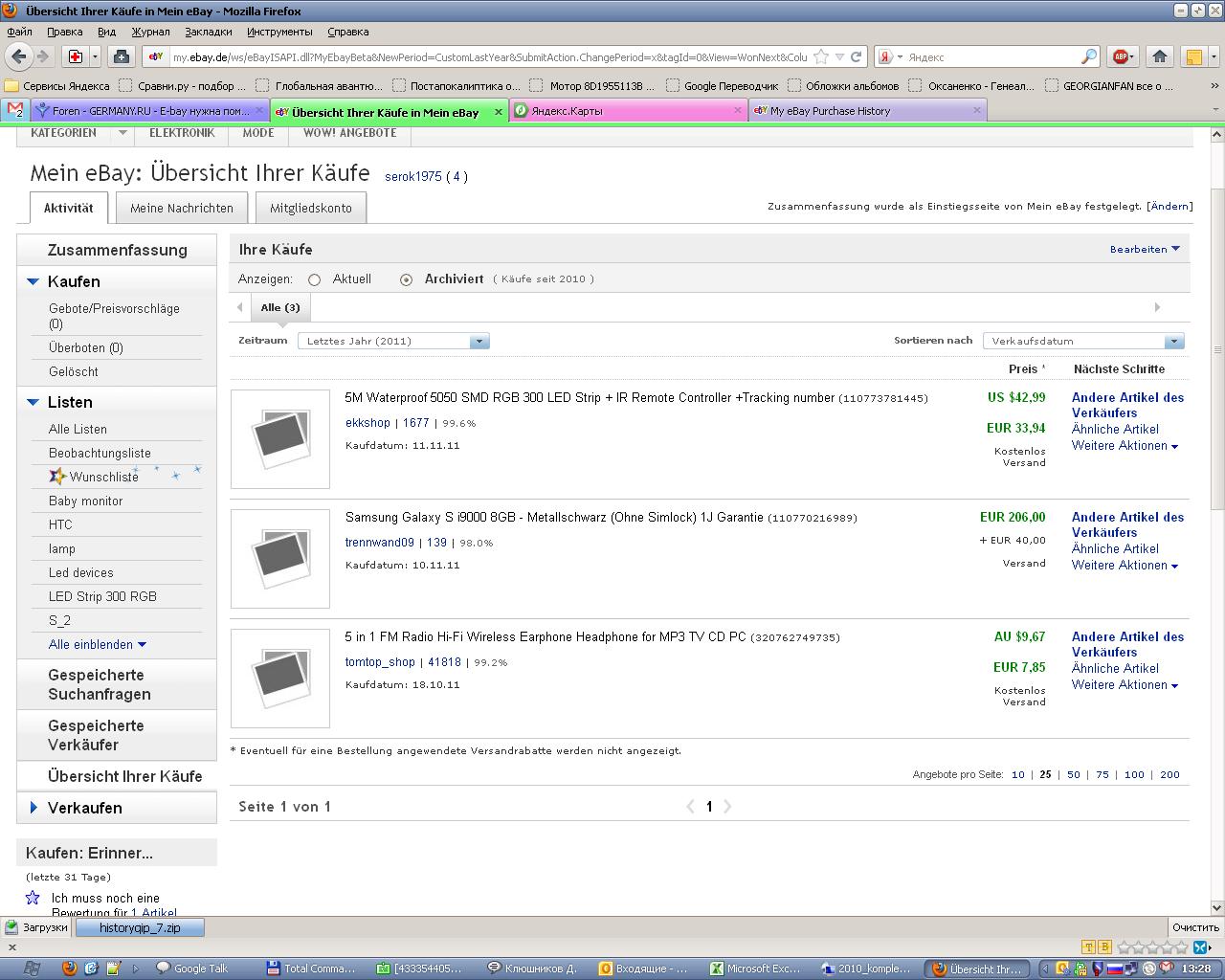The height and width of the screenshot is (980, 1225).
Task: Go back using the browser back arrow
Action: (19, 56)
